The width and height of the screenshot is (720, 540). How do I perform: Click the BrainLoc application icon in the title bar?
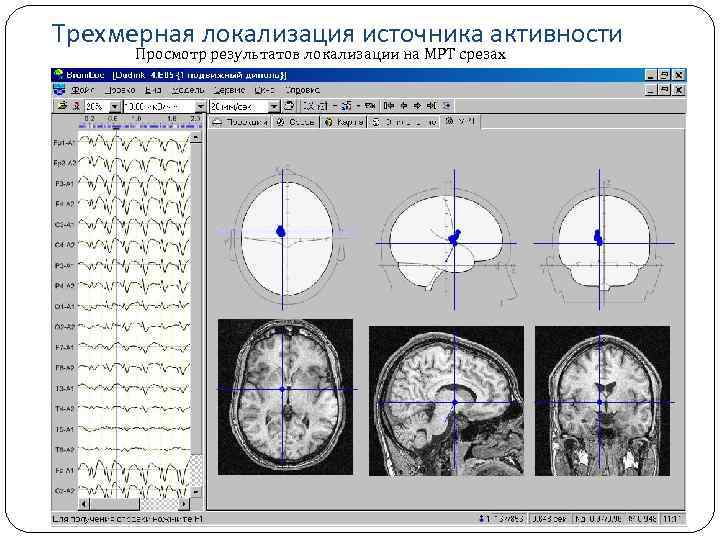click(58, 74)
